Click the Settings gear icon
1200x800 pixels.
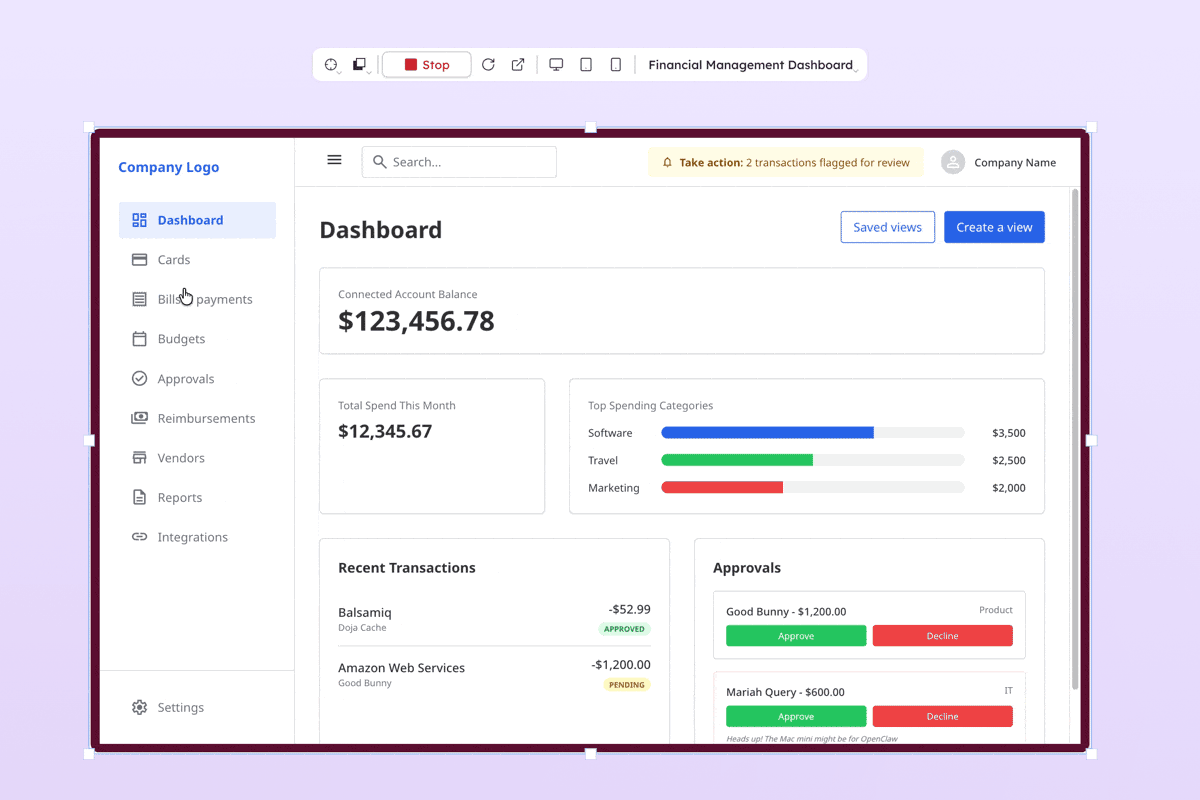point(140,707)
